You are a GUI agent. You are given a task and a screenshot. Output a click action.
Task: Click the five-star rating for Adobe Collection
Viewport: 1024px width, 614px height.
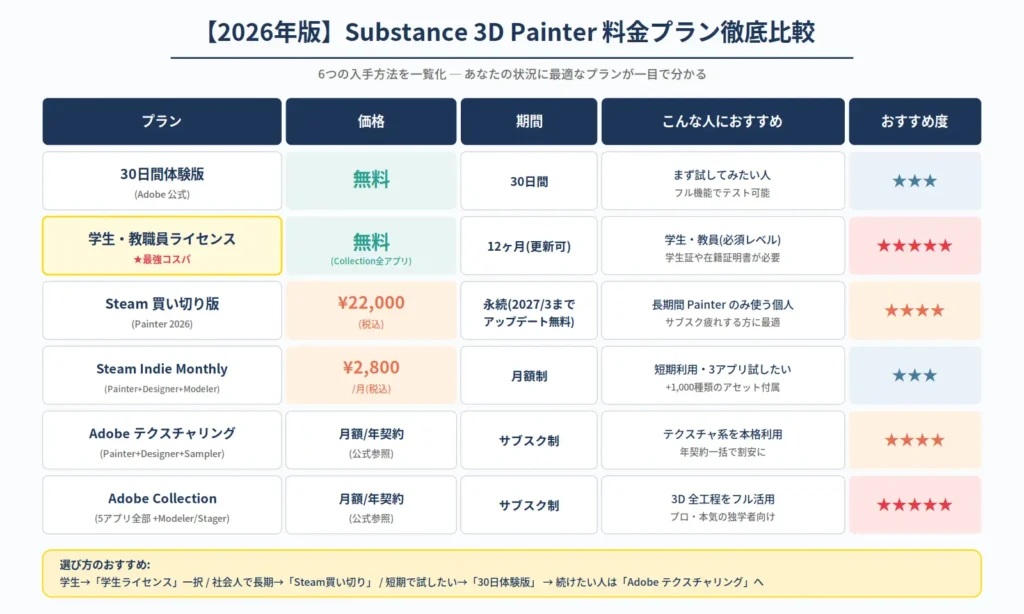pyautogui.click(x=915, y=505)
